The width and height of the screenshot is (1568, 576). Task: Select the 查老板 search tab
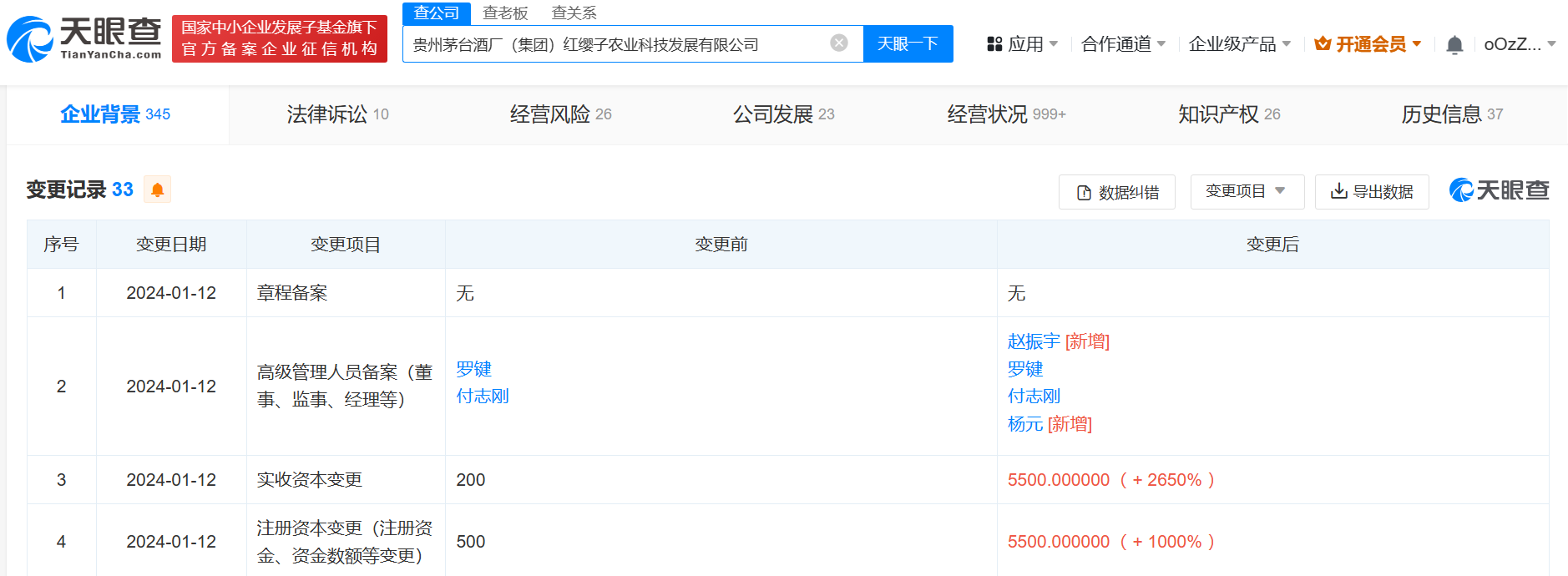pos(505,13)
